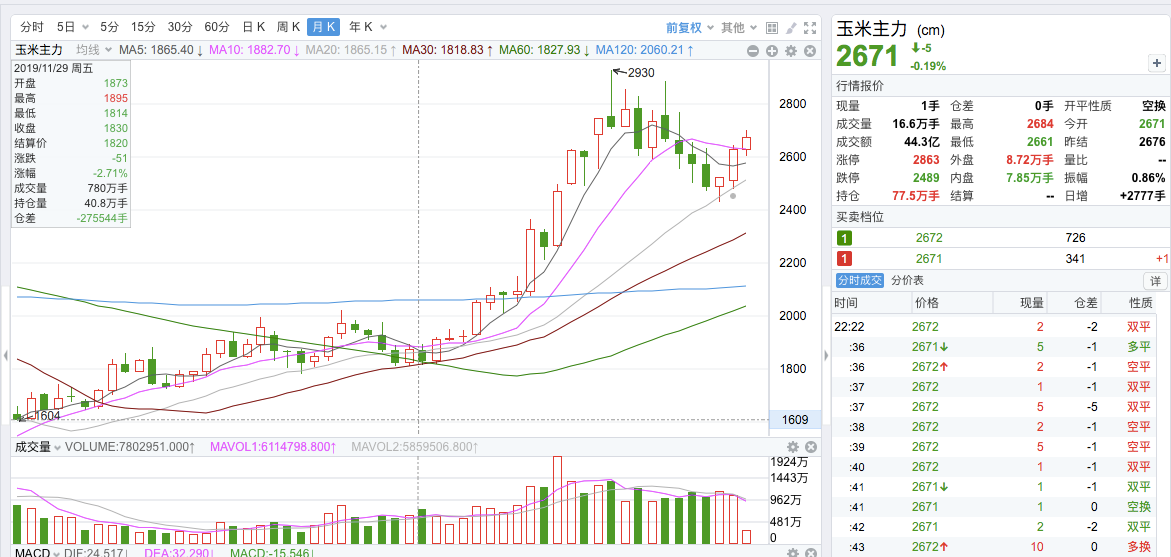Close the volume (成交量) panel

coord(810,447)
